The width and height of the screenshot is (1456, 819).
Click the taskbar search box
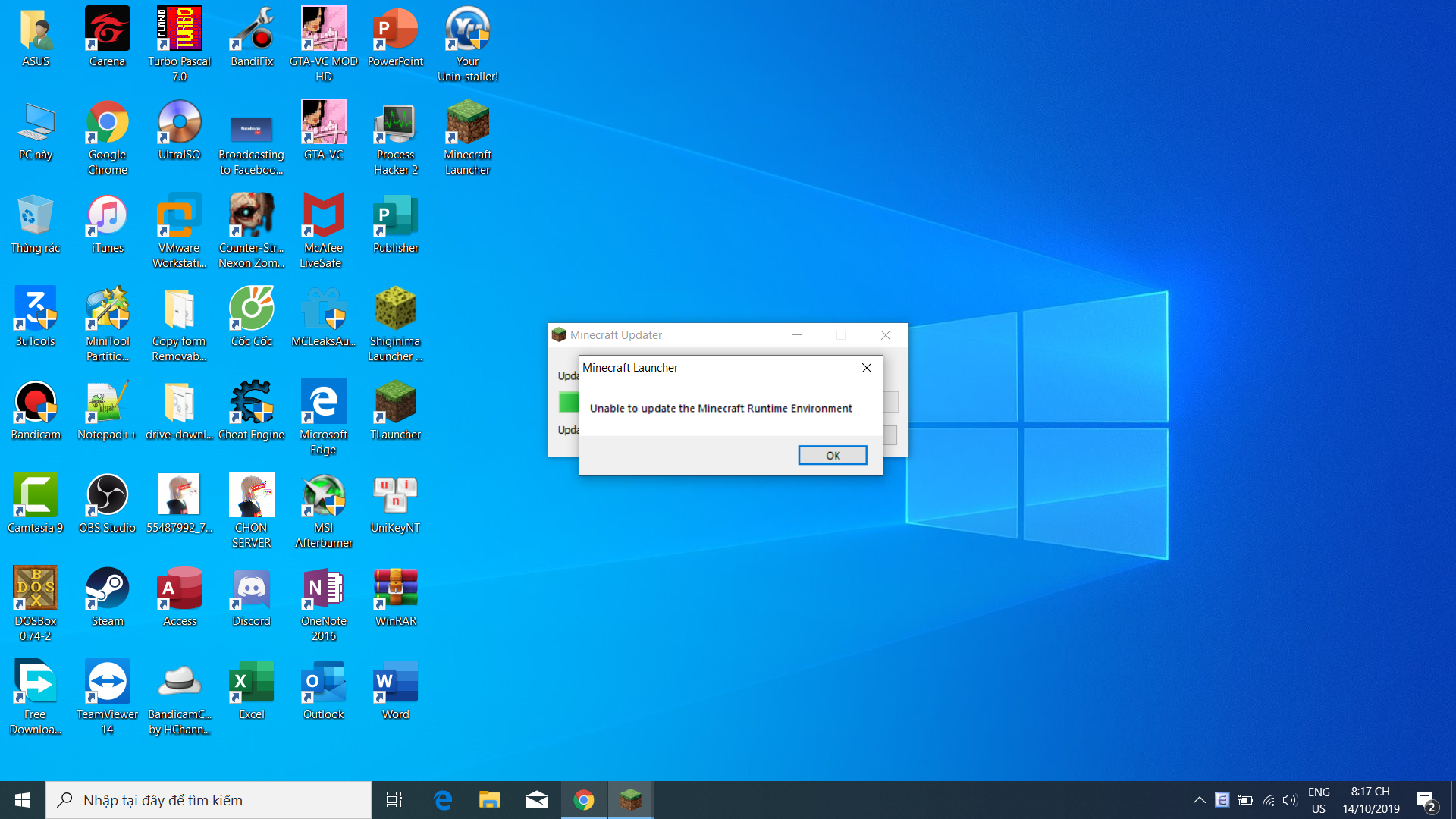(x=209, y=800)
